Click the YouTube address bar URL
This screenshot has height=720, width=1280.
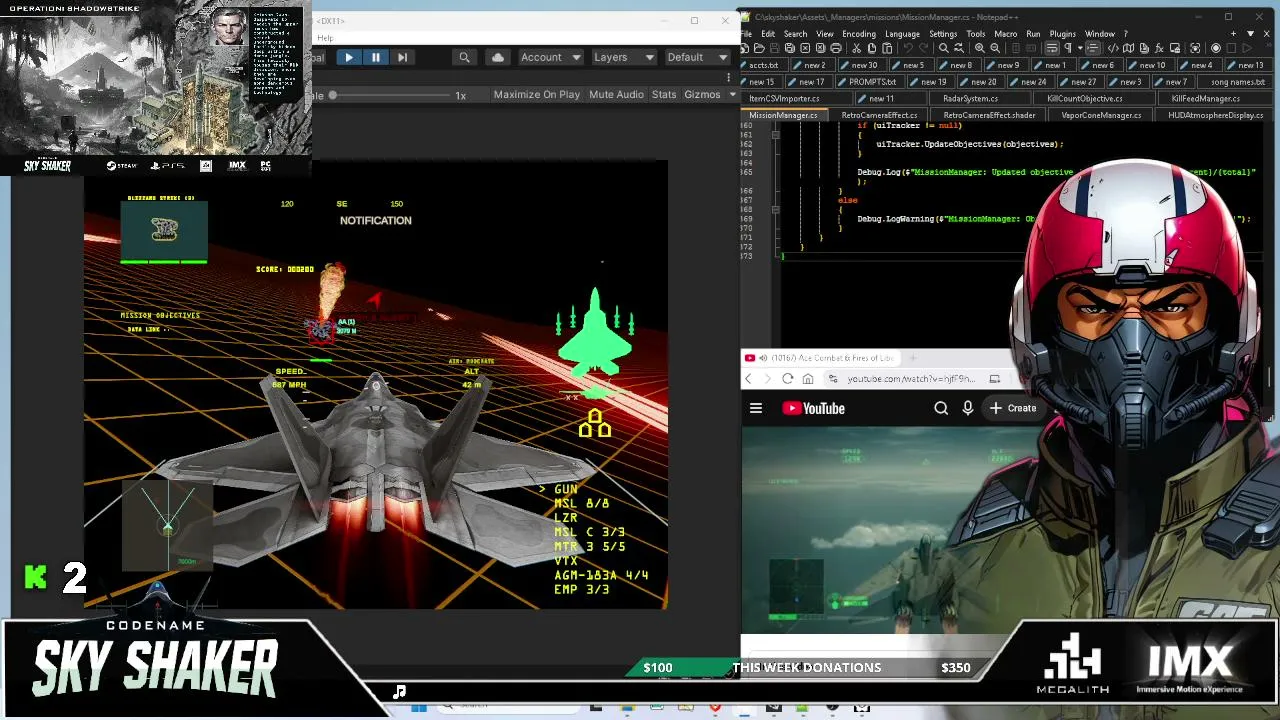(x=910, y=379)
